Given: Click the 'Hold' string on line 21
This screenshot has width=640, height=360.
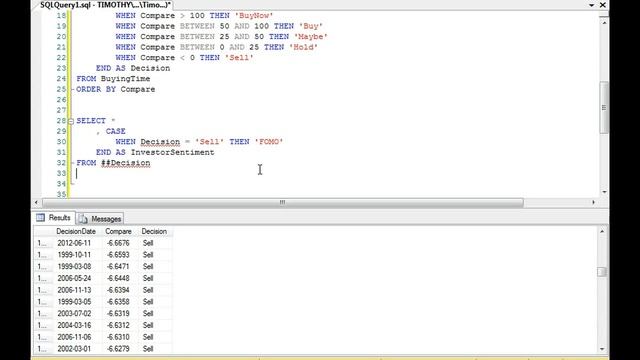Looking at the screenshot, I should (304, 47).
